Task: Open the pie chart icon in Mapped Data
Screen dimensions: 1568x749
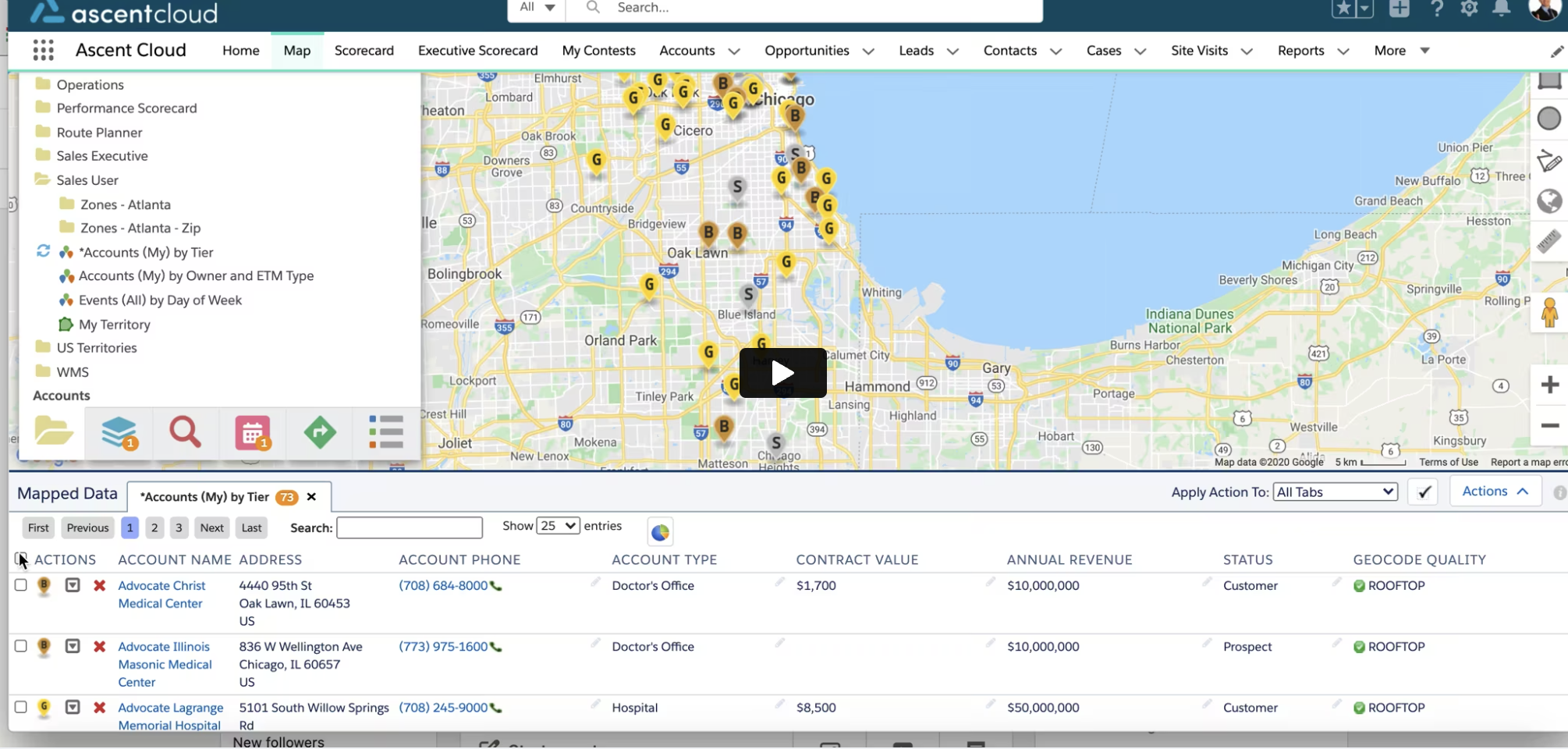Action: 660,532
